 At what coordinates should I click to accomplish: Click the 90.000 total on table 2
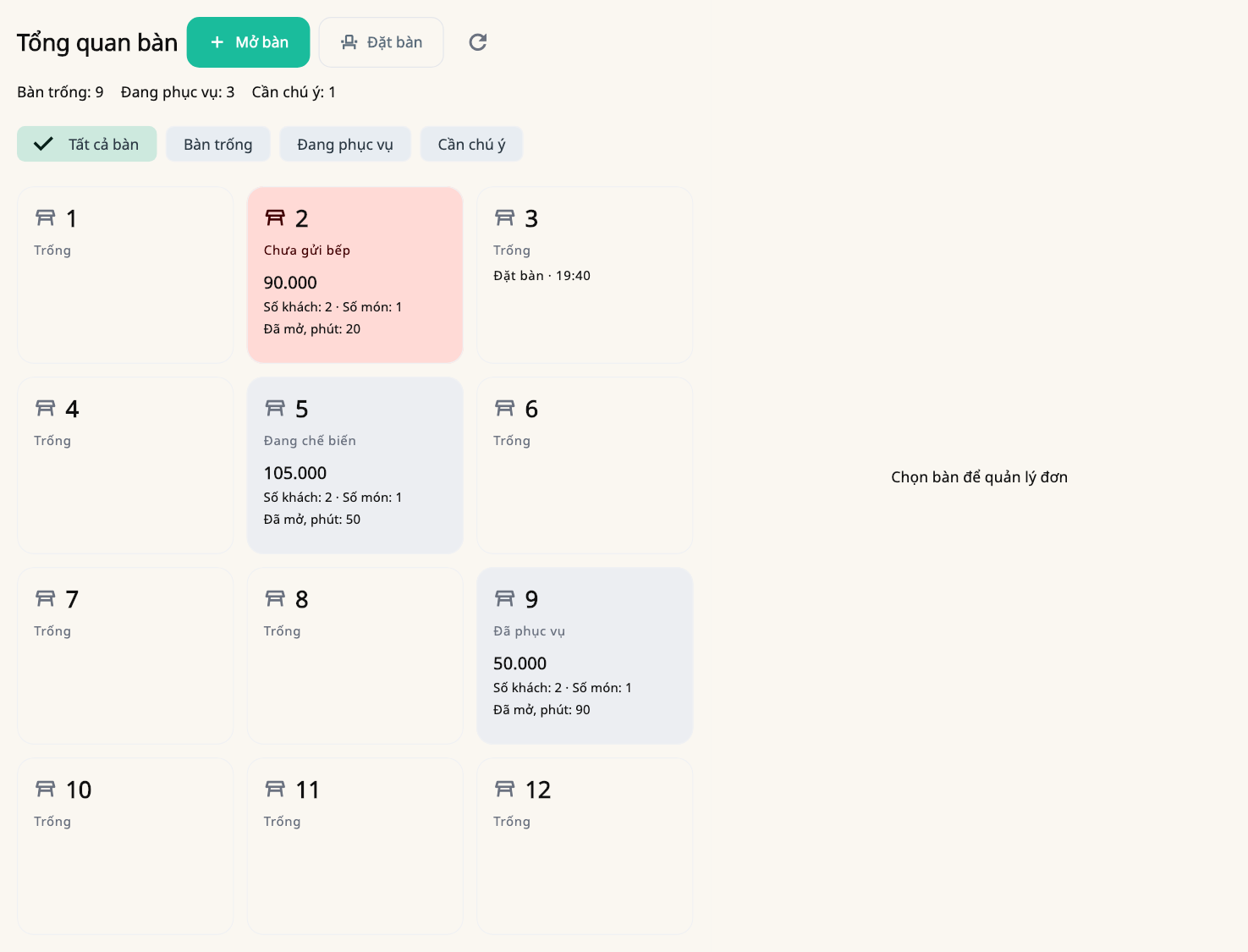click(290, 283)
